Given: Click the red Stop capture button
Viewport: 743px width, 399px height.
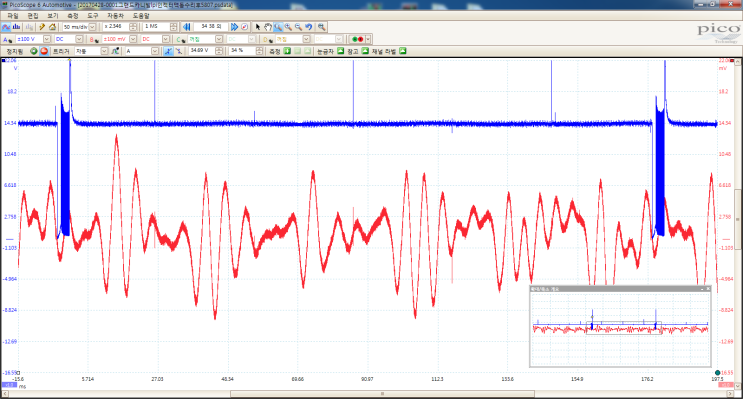Looking at the screenshot, I should tap(44, 51).
